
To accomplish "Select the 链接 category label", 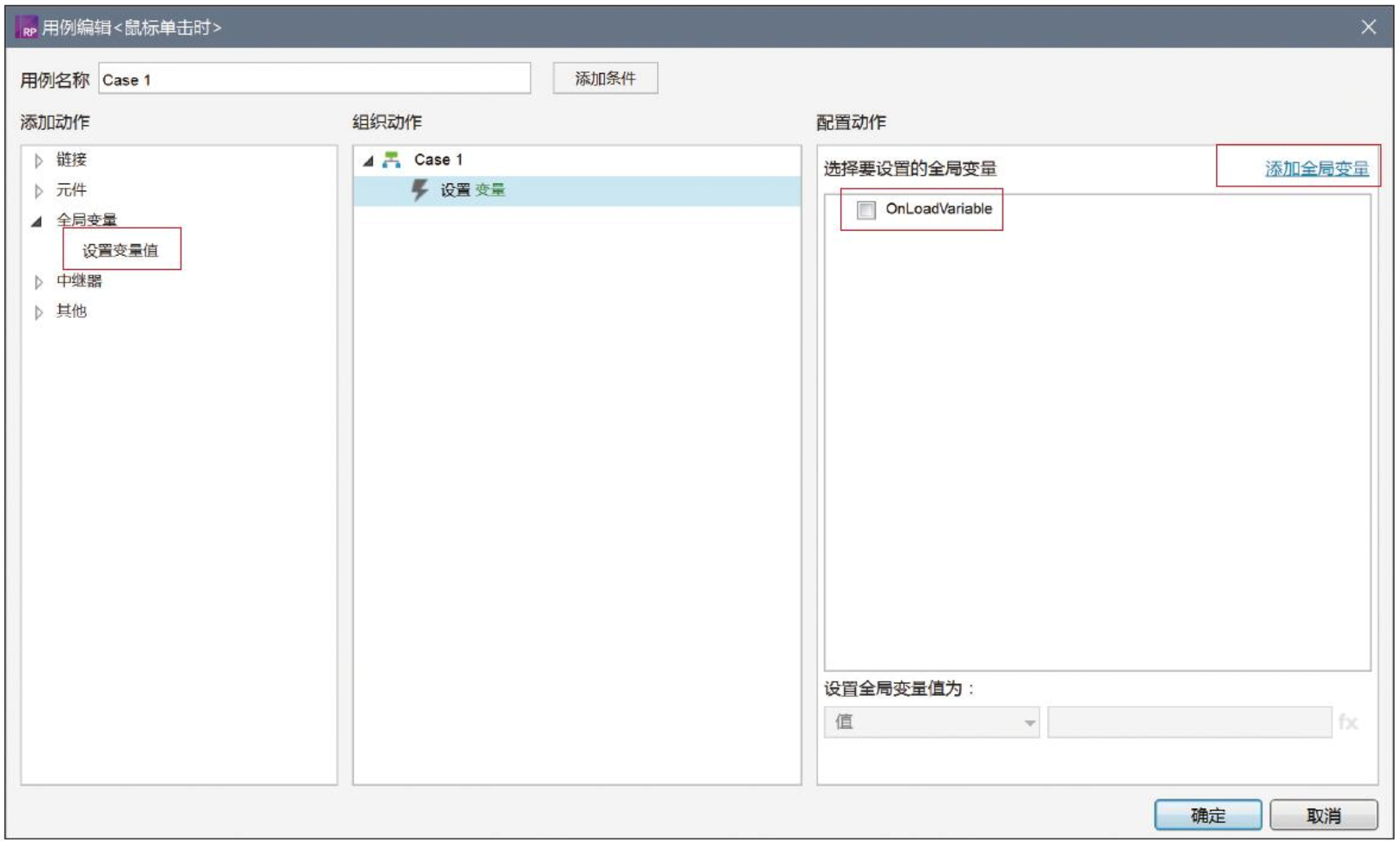I will [x=71, y=159].
